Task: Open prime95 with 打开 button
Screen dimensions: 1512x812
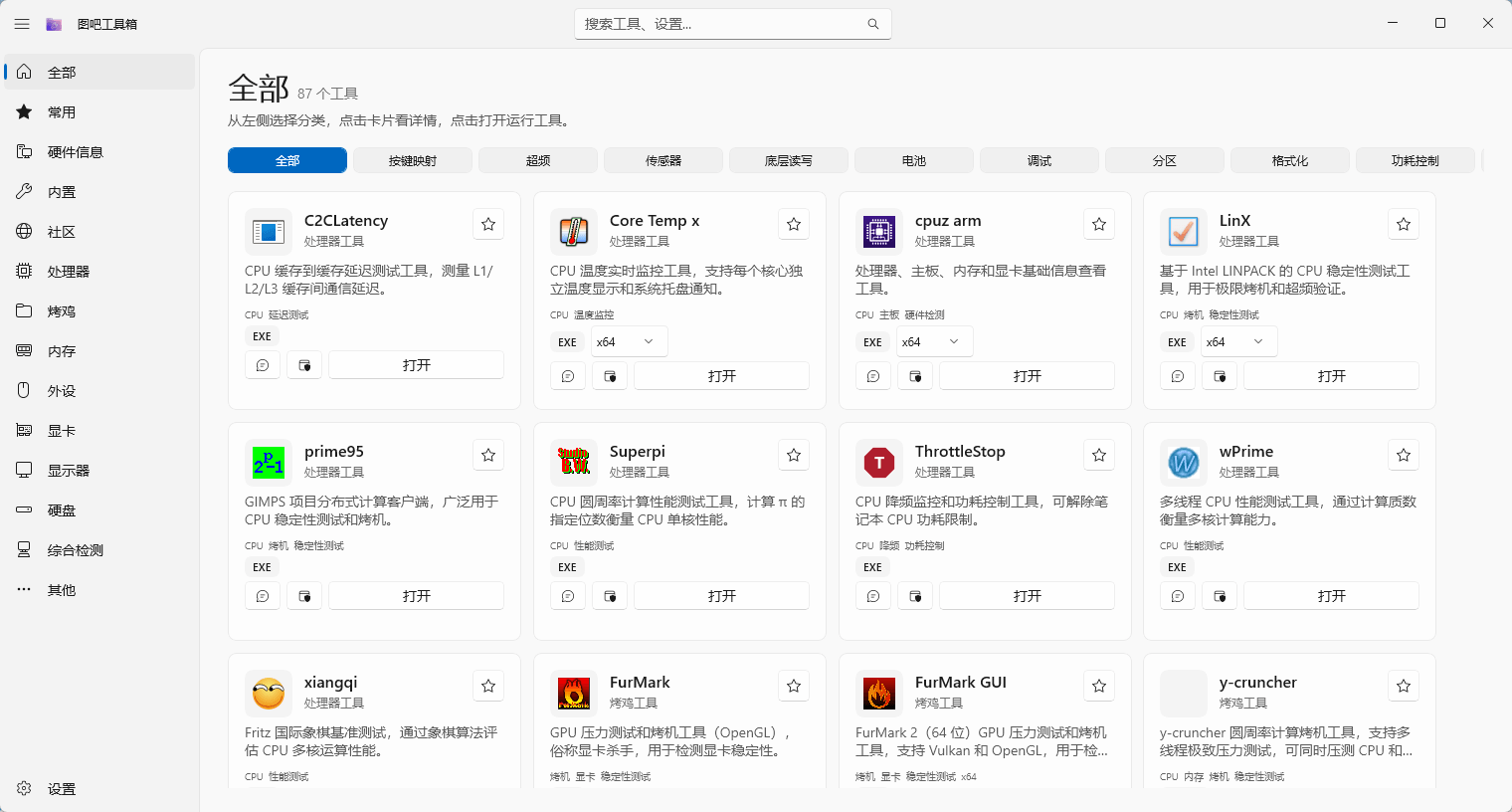Action: point(417,596)
